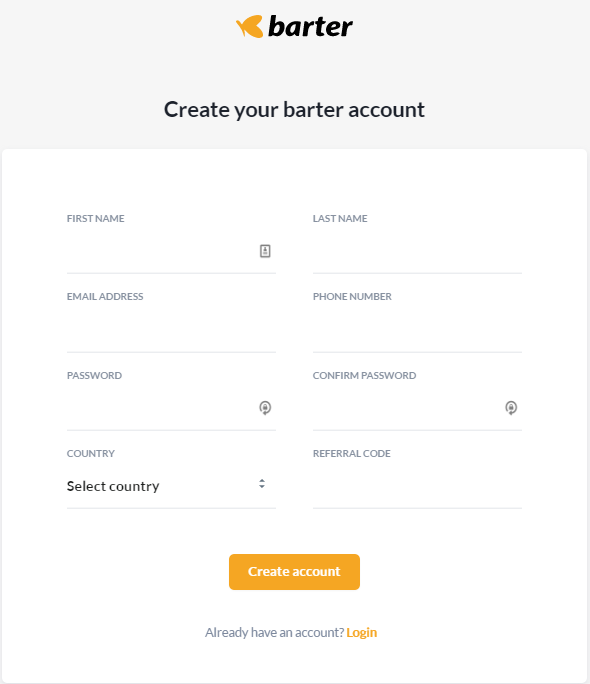The width and height of the screenshot is (590, 684).
Task: Click the EMAIL ADDRESS field label
Action: click(x=105, y=297)
